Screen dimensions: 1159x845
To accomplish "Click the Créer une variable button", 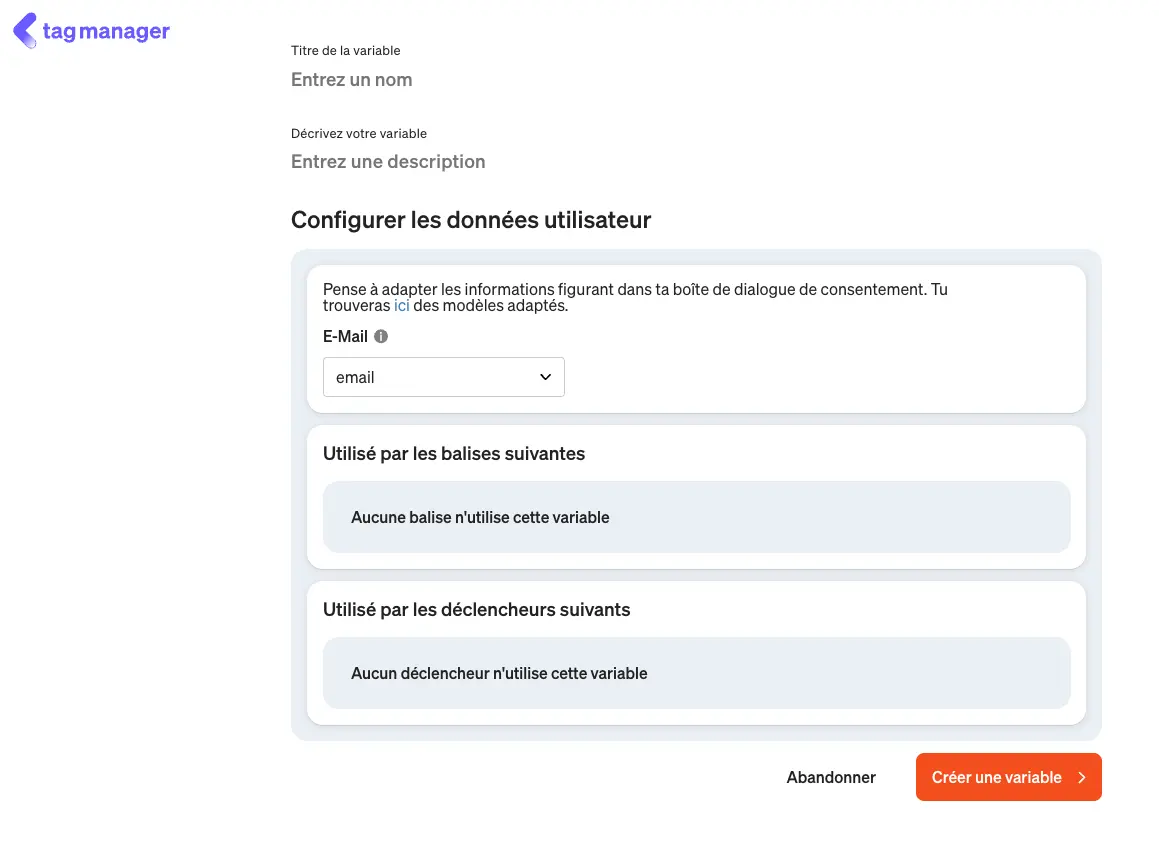I will [1007, 777].
